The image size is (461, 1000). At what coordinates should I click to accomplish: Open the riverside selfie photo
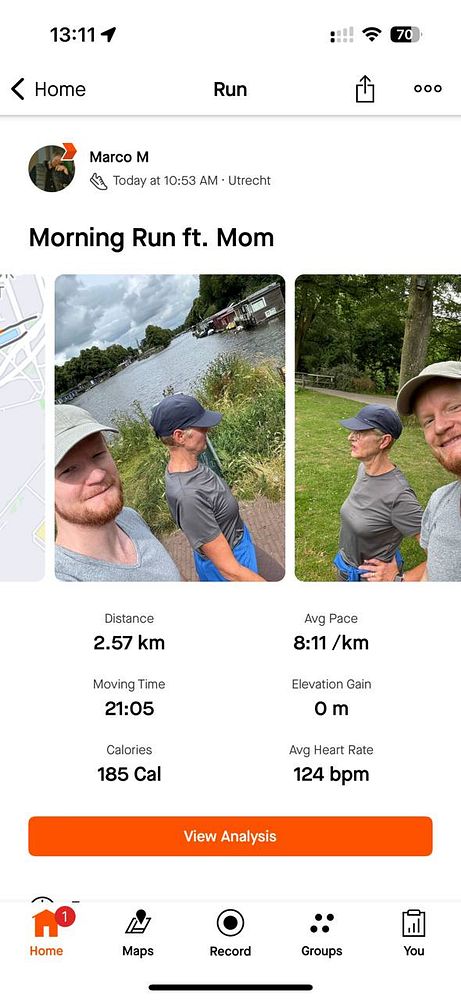tap(170, 428)
